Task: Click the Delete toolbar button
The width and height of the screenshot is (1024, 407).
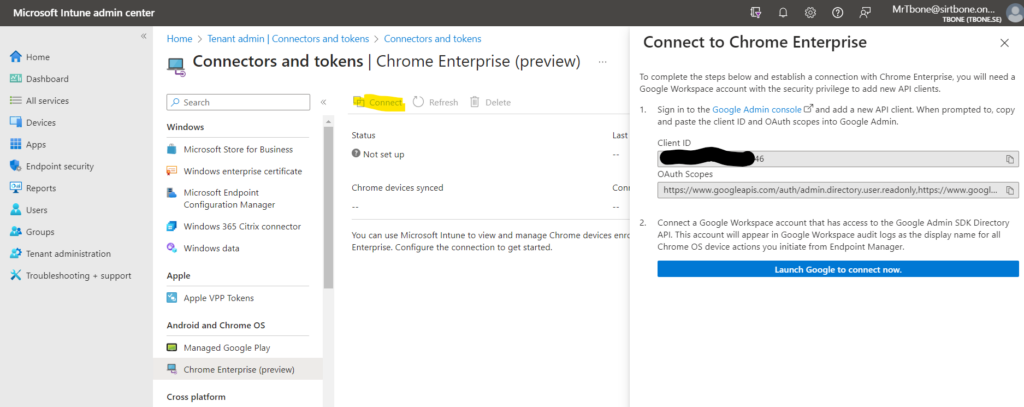Action: (x=490, y=103)
